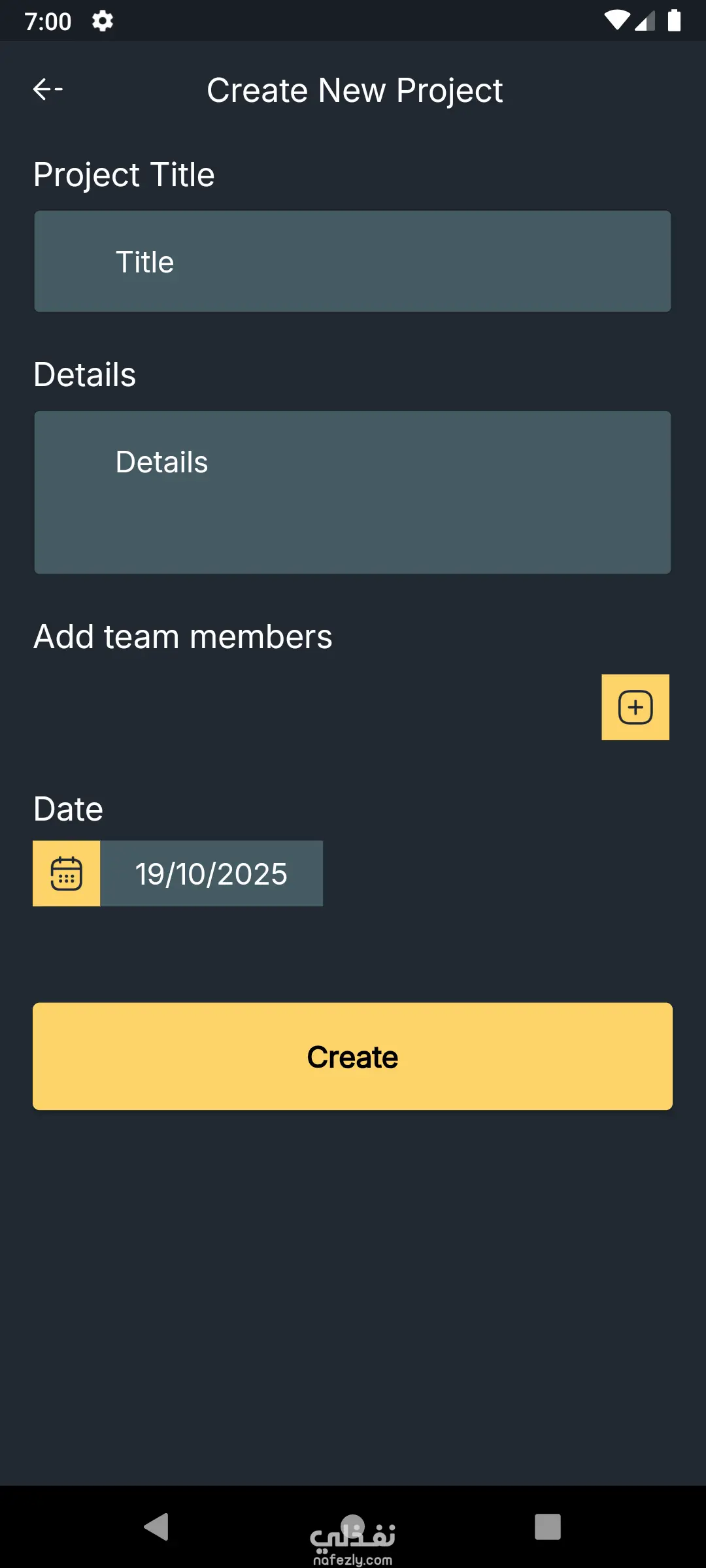Tap the settings gear in the status bar
Image resolution: width=706 pixels, height=1568 pixels.
pyautogui.click(x=103, y=21)
